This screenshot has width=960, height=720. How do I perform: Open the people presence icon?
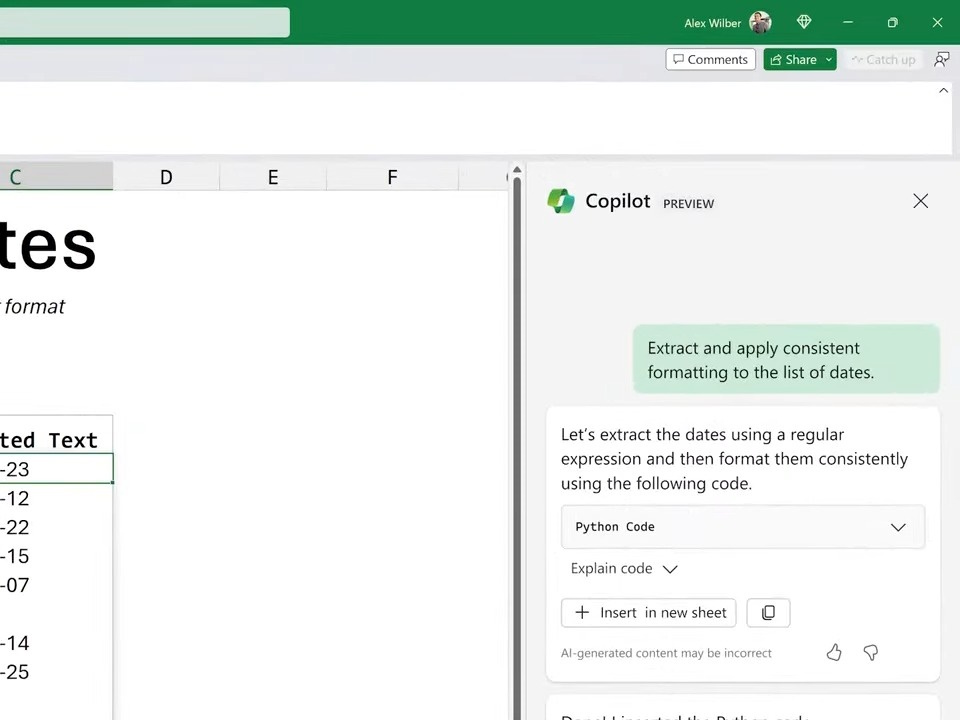point(942,59)
